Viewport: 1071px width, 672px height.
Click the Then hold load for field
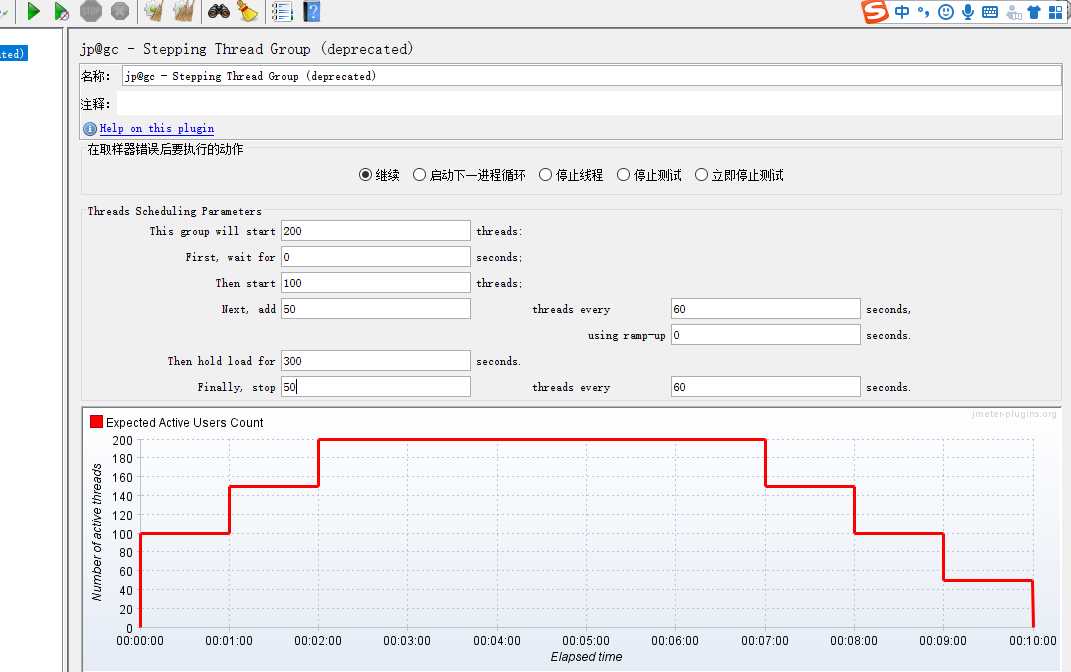click(x=376, y=361)
